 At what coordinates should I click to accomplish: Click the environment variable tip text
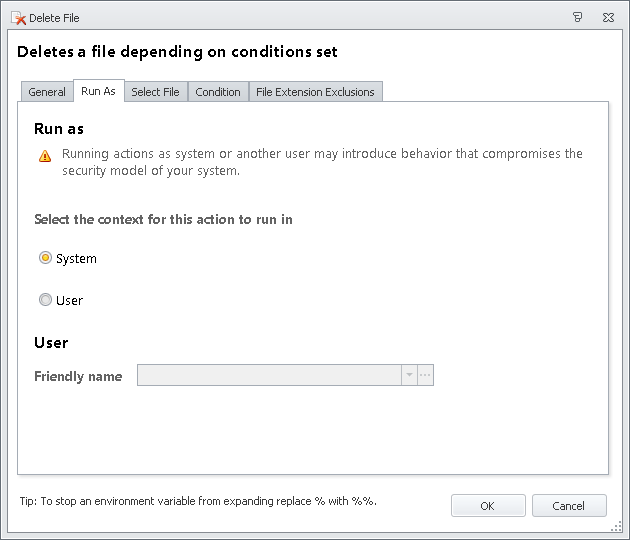pyautogui.click(x=197, y=501)
